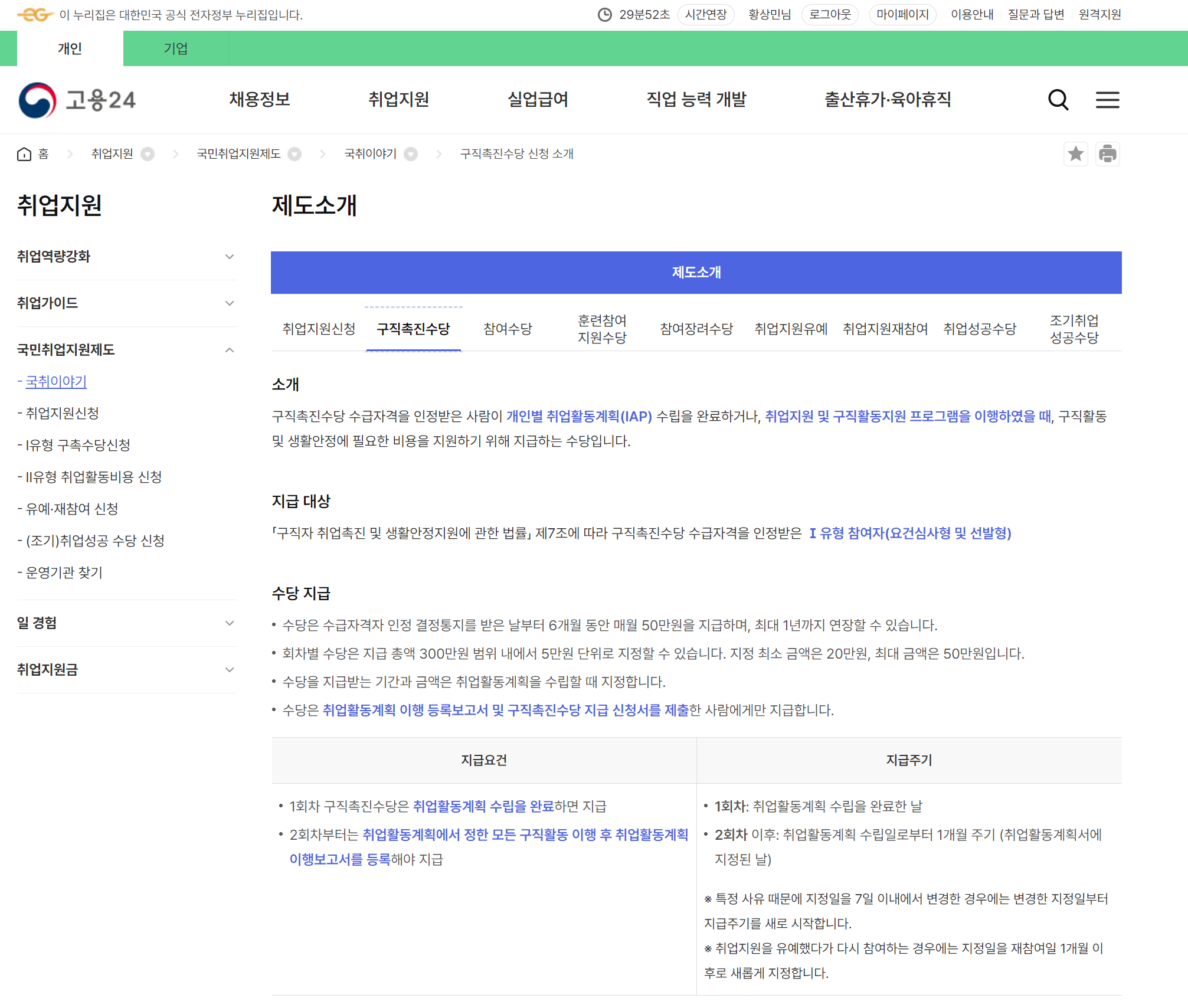Click the eG e-government logo
1188x1008 pixels.
35,15
